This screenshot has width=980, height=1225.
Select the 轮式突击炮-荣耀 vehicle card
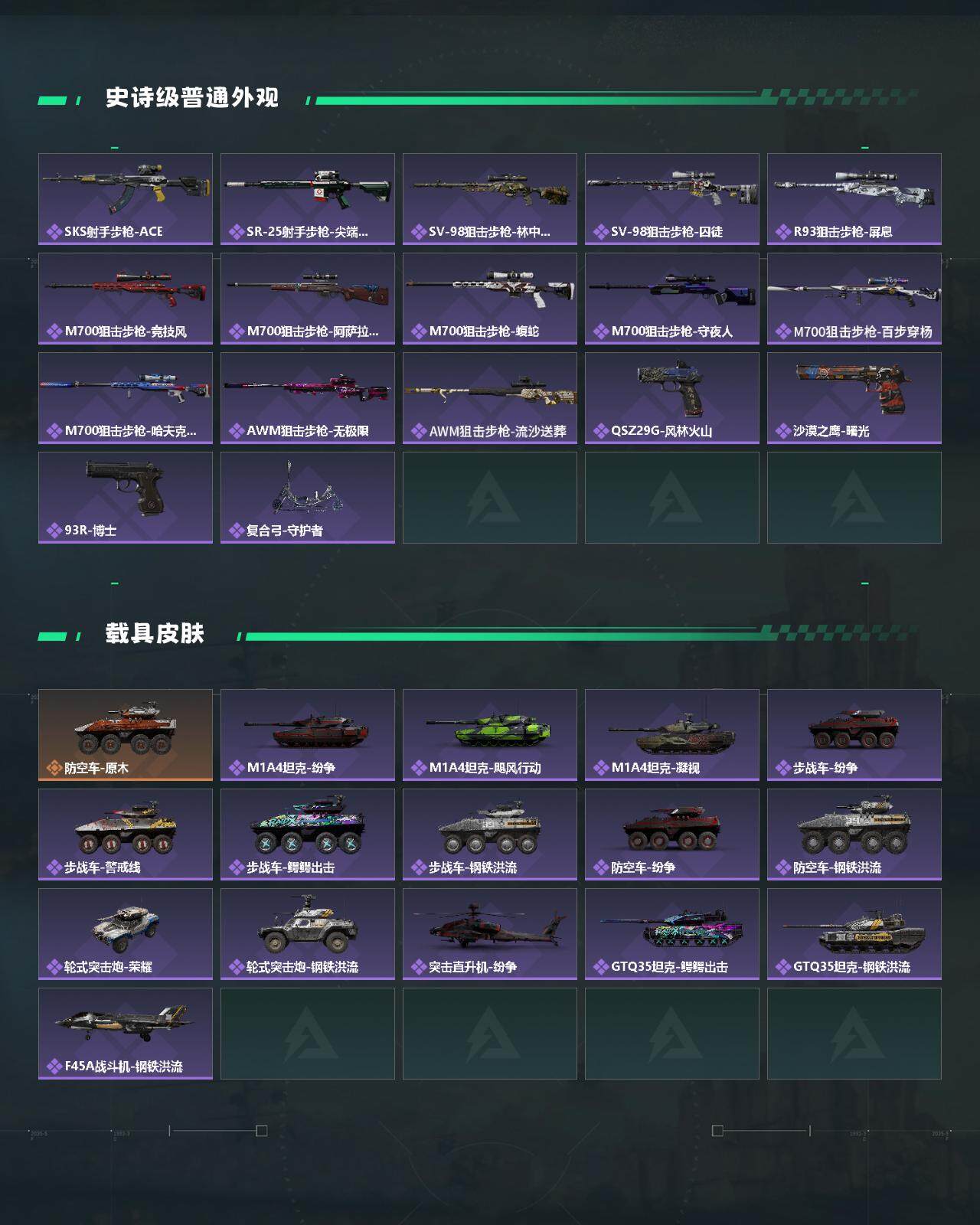tap(126, 934)
